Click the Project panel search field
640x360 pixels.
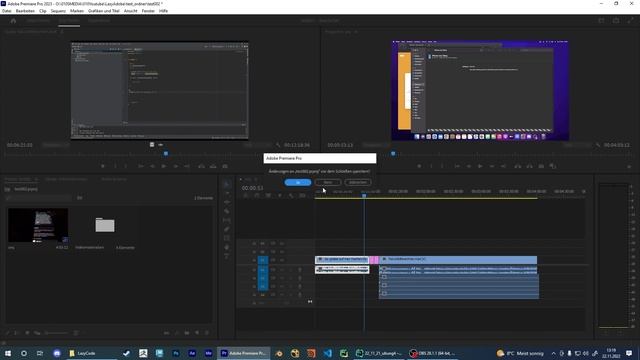39,198
